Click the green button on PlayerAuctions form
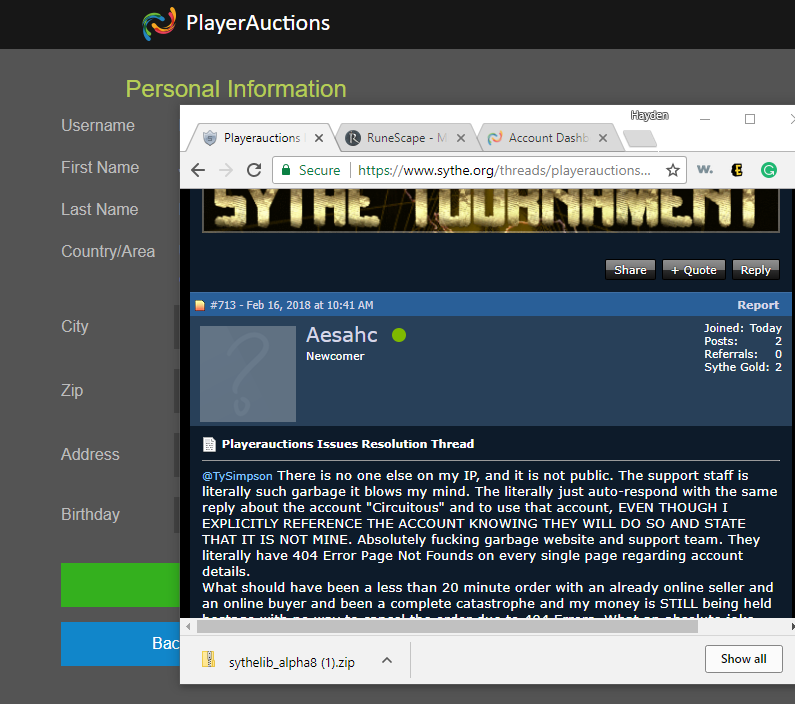The height and width of the screenshot is (704, 795). [x=120, y=585]
